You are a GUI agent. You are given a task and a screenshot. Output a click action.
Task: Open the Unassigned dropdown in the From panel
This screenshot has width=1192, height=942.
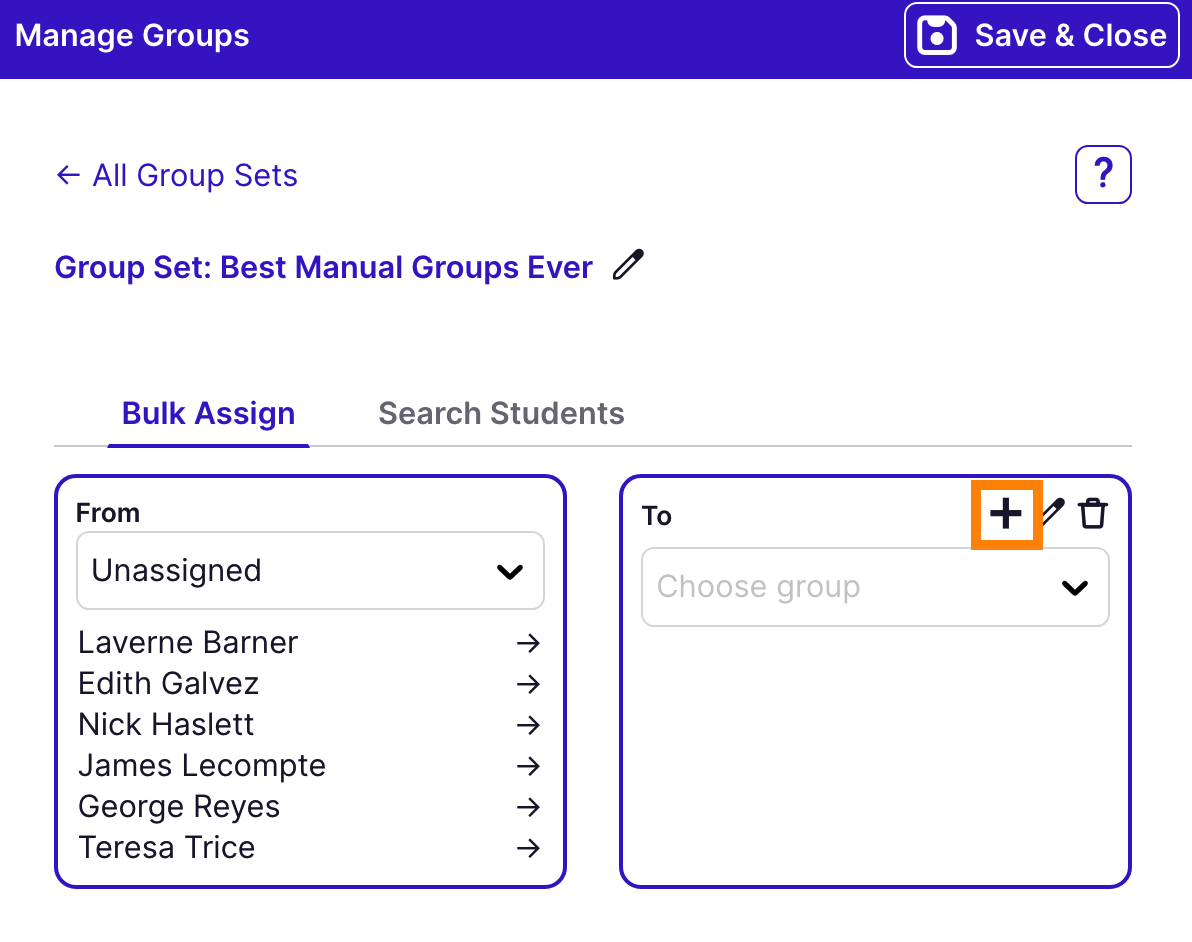point(310,570)
